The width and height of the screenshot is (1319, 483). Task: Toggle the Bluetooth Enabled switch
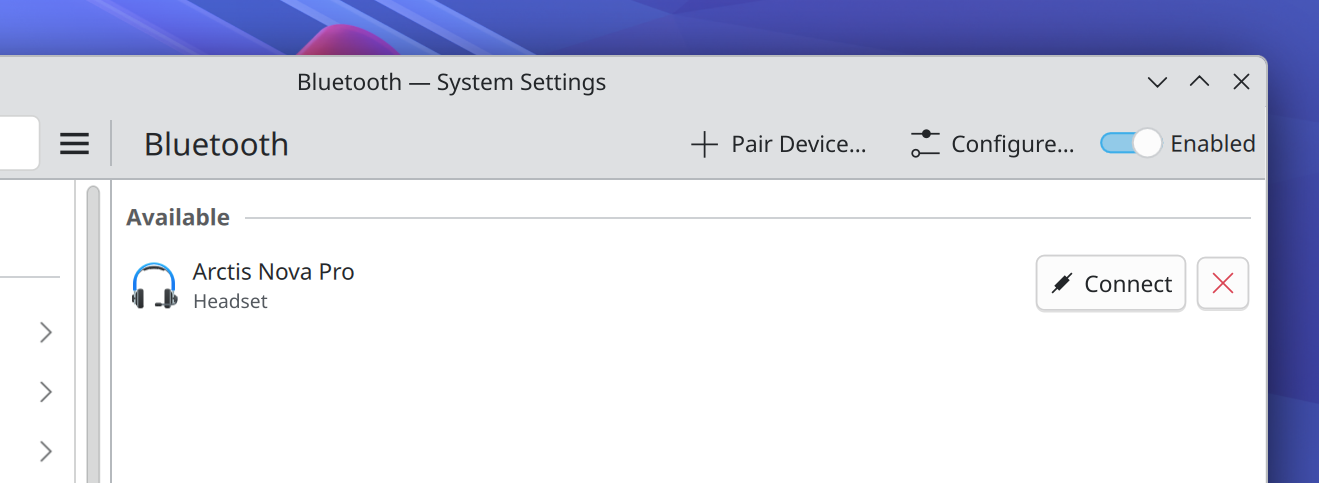point(1130,144)
